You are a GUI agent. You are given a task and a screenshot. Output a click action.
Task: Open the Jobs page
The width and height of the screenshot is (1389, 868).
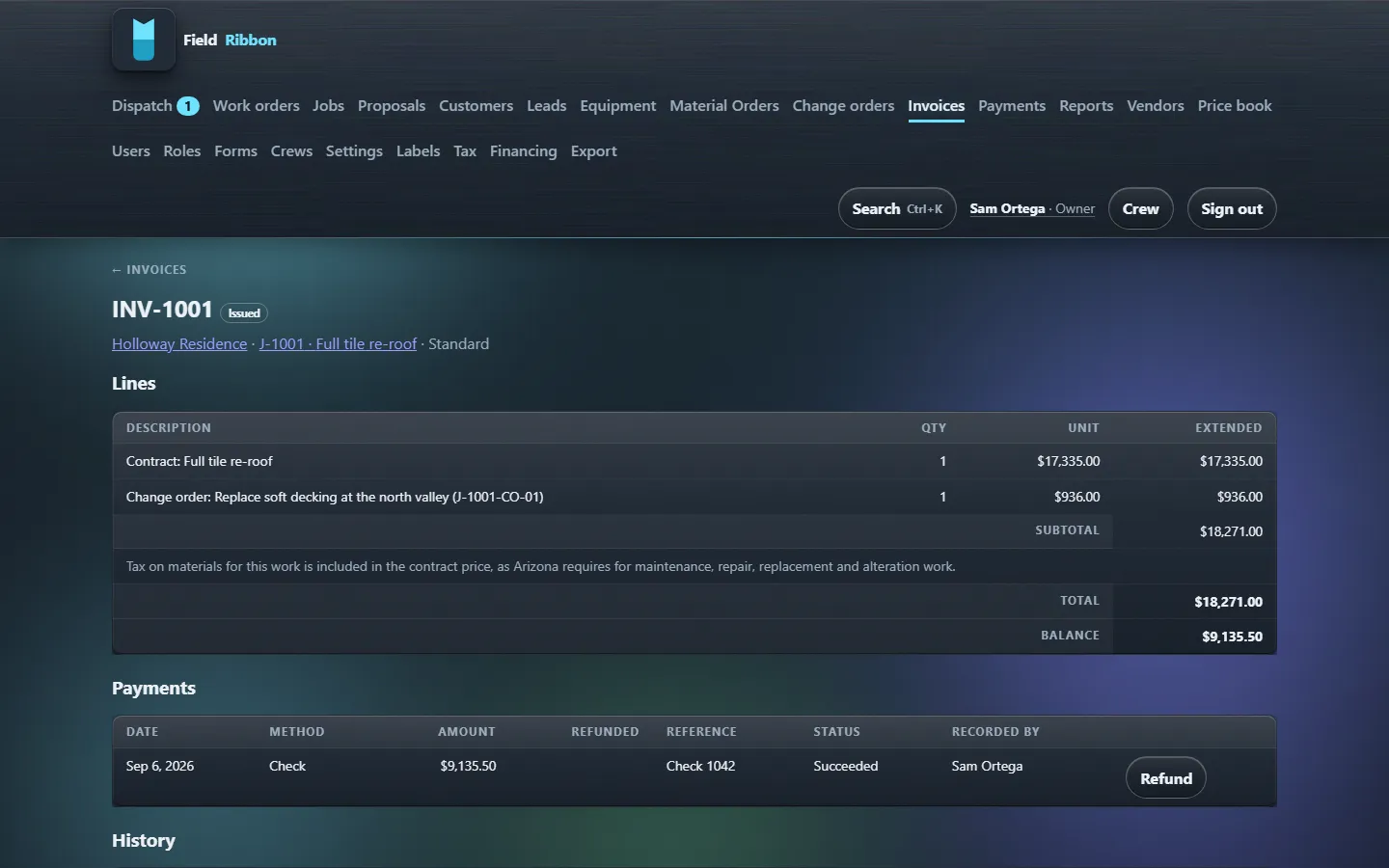coord(328,106)
